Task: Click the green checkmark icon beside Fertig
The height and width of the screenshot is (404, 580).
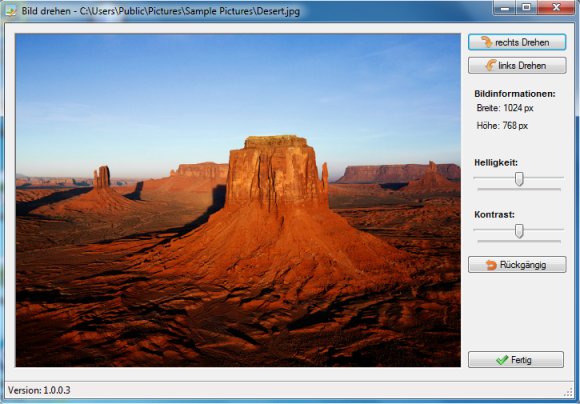Action: [502, 360]
